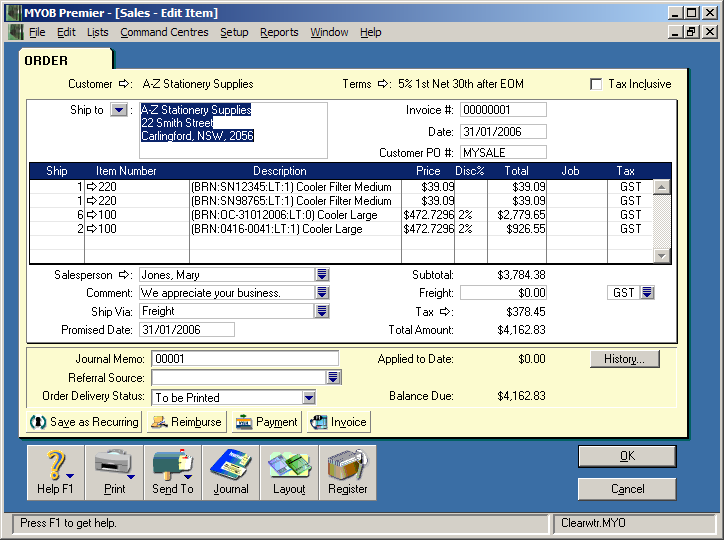Open the Journal icon
724x540 pixels.
pyautogui.click(x=231, y=472)
